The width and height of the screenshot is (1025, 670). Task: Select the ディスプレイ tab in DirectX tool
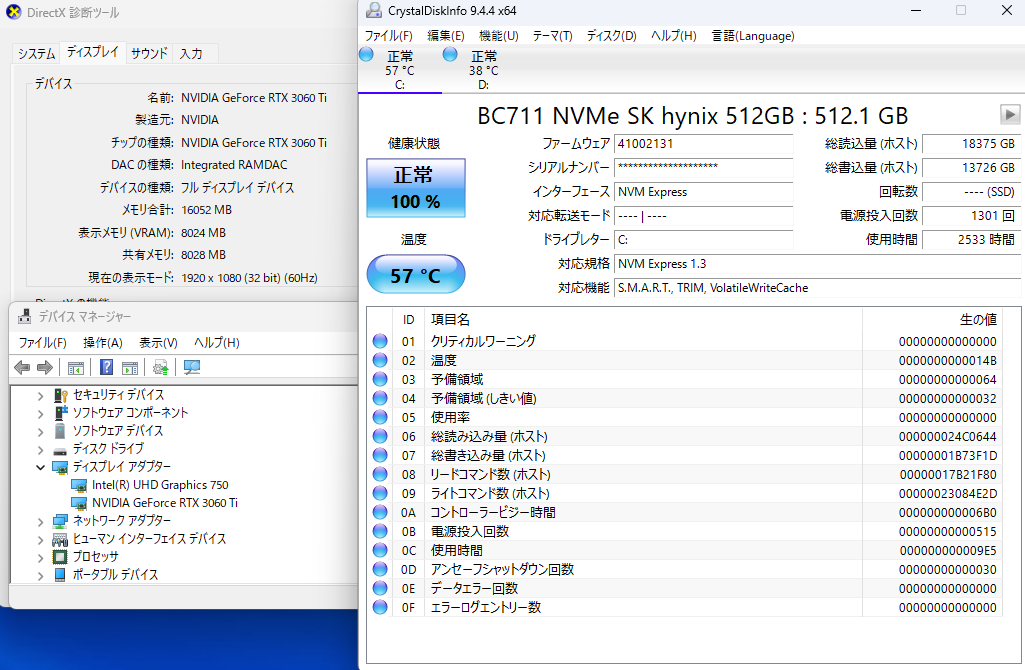tap(93, 52)
